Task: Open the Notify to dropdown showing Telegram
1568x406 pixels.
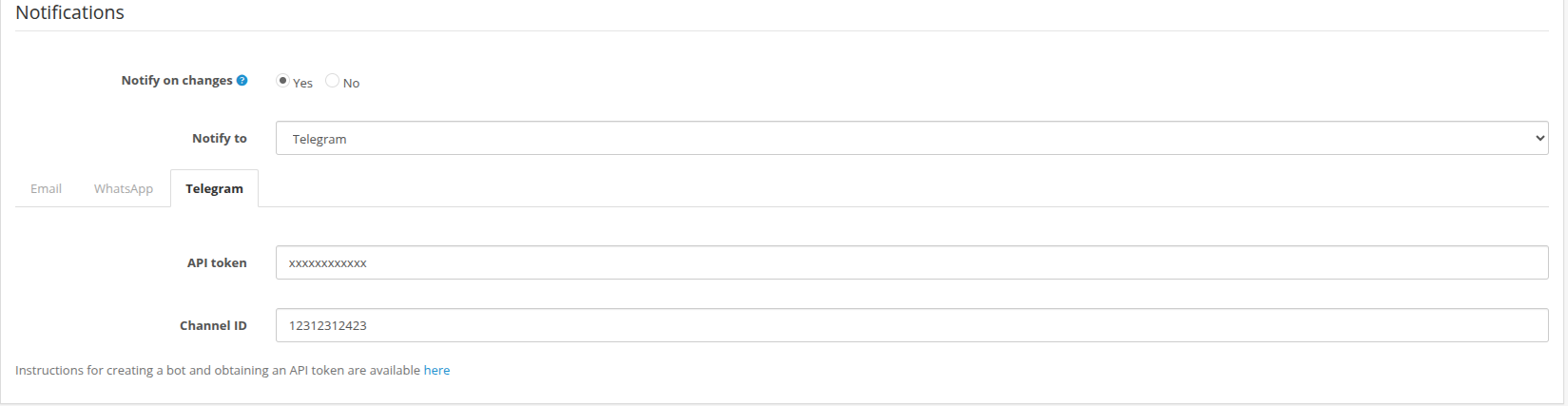Action: (x=911, y=138)
